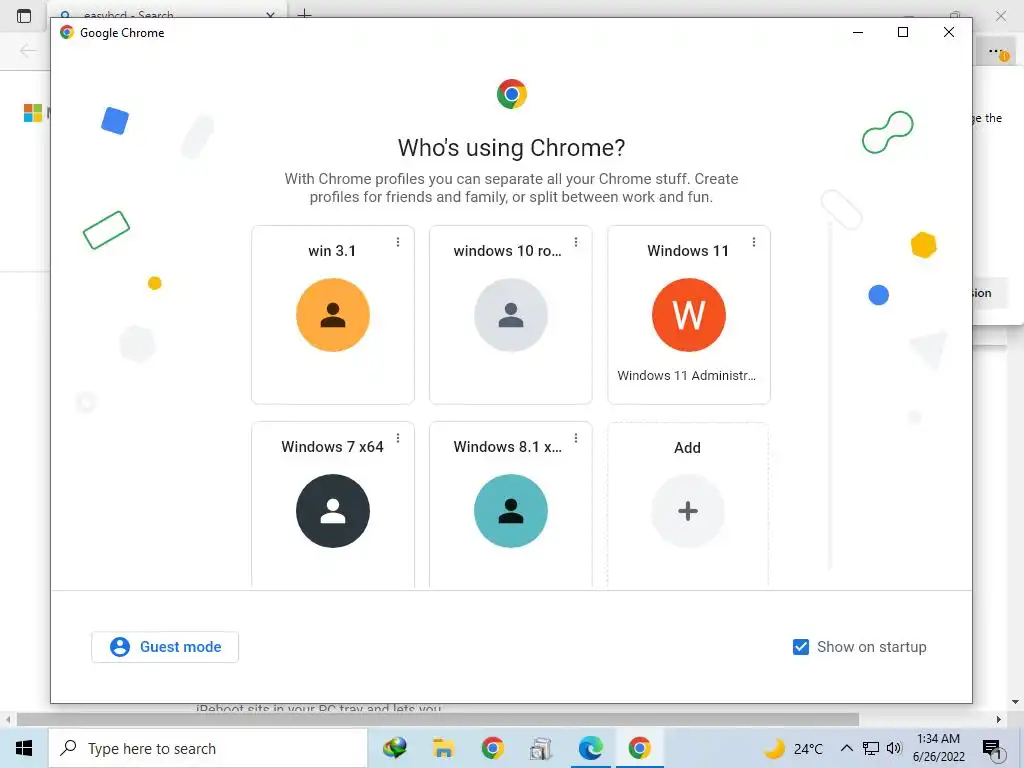The height and width of the screenshot is (768, 1024).
Task: Click the Windows 11 profile name
Action: coord(688,251)
